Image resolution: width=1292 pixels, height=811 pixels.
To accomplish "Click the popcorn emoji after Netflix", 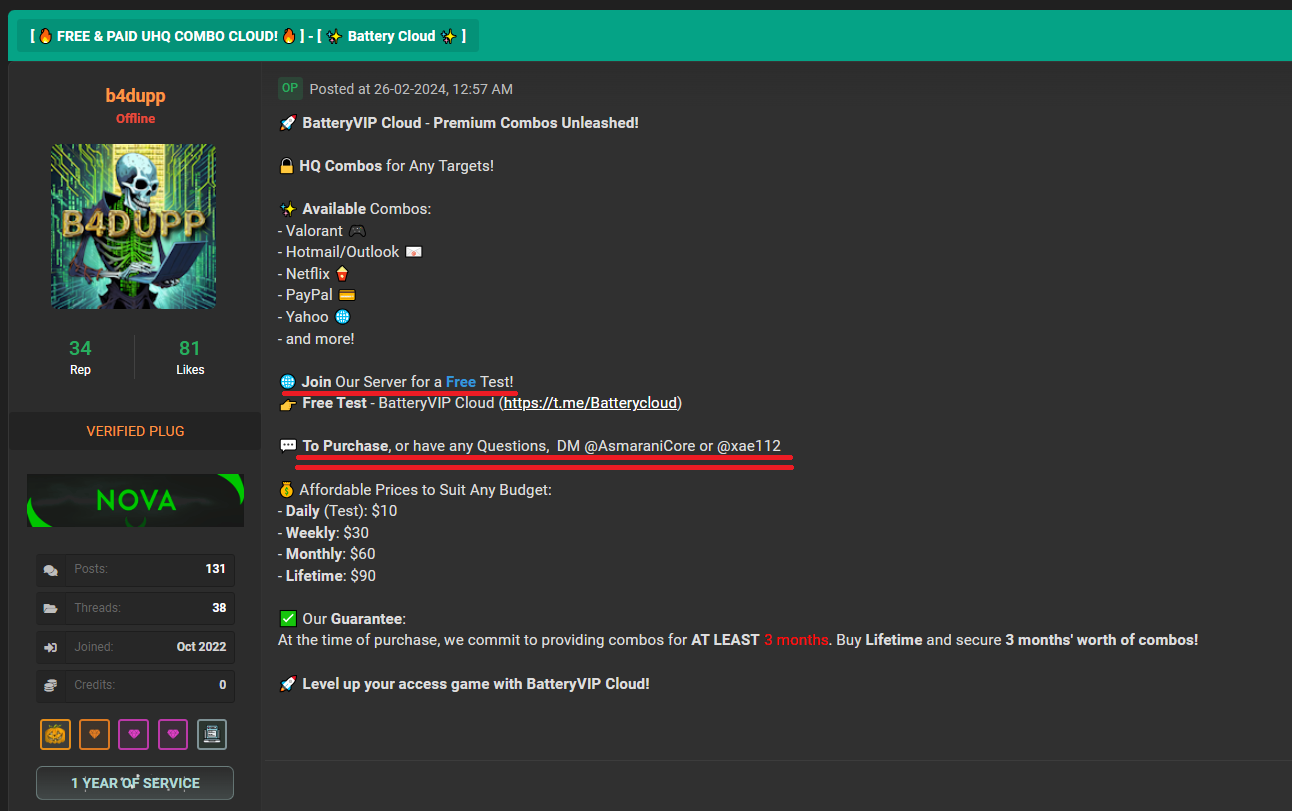I will [343, 274].
